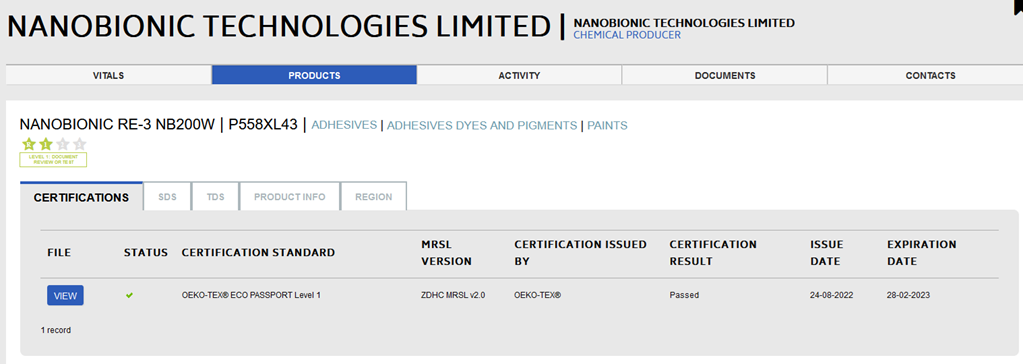The height and width of the screenshot is (364, 1023).
Task: Follow the ADHESIVES category link
Action: [x=344, y=125]
